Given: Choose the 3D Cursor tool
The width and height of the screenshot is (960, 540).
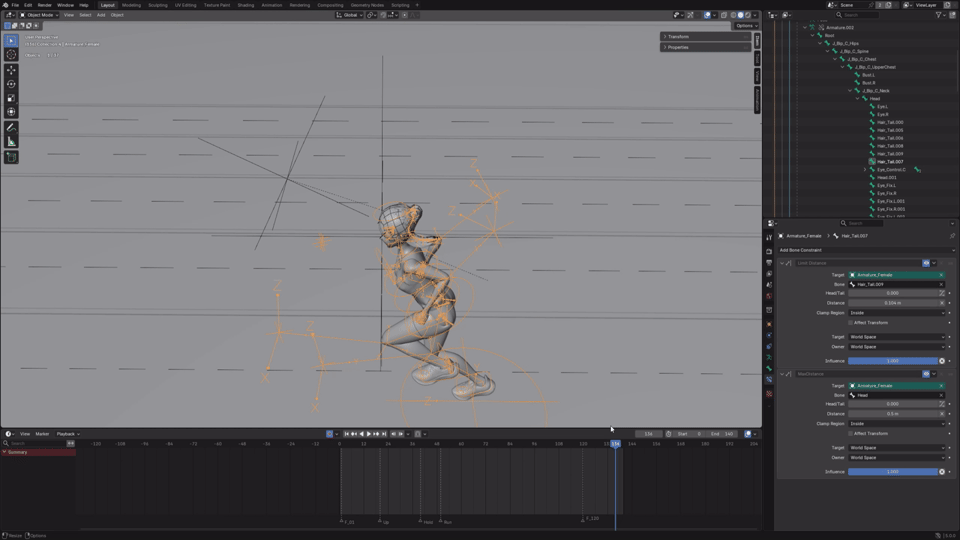Looking at the screenshot, I should pos(11,54).
